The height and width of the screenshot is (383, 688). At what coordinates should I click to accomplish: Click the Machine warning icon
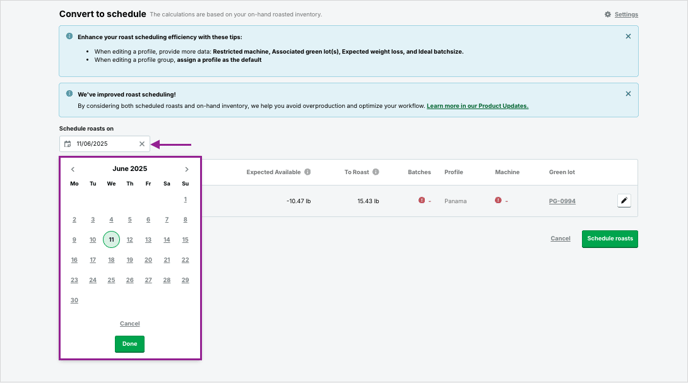coord(498,200)
